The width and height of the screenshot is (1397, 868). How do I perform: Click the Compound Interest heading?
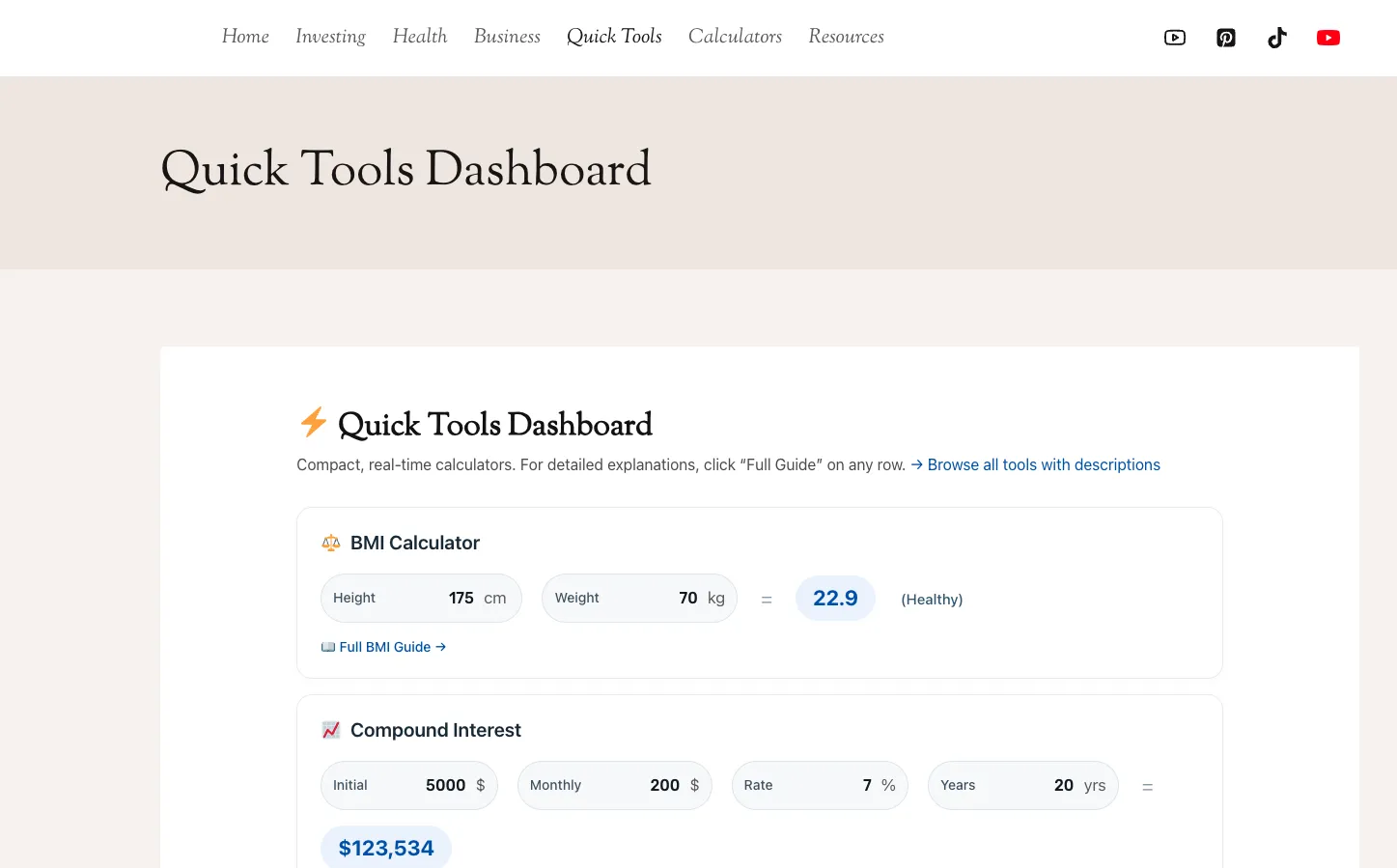pos(435,730)
